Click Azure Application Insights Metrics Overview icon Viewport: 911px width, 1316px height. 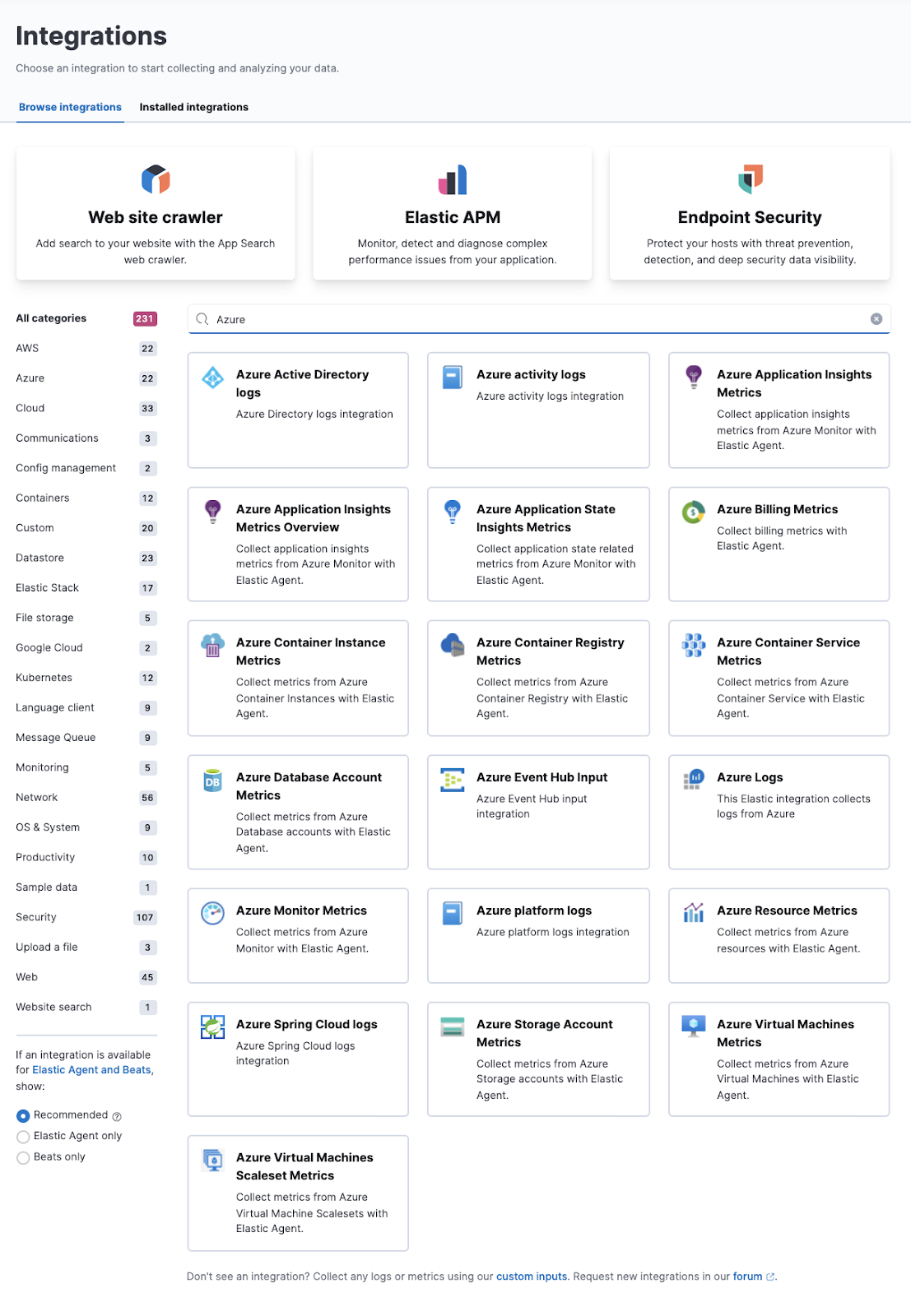213,512
